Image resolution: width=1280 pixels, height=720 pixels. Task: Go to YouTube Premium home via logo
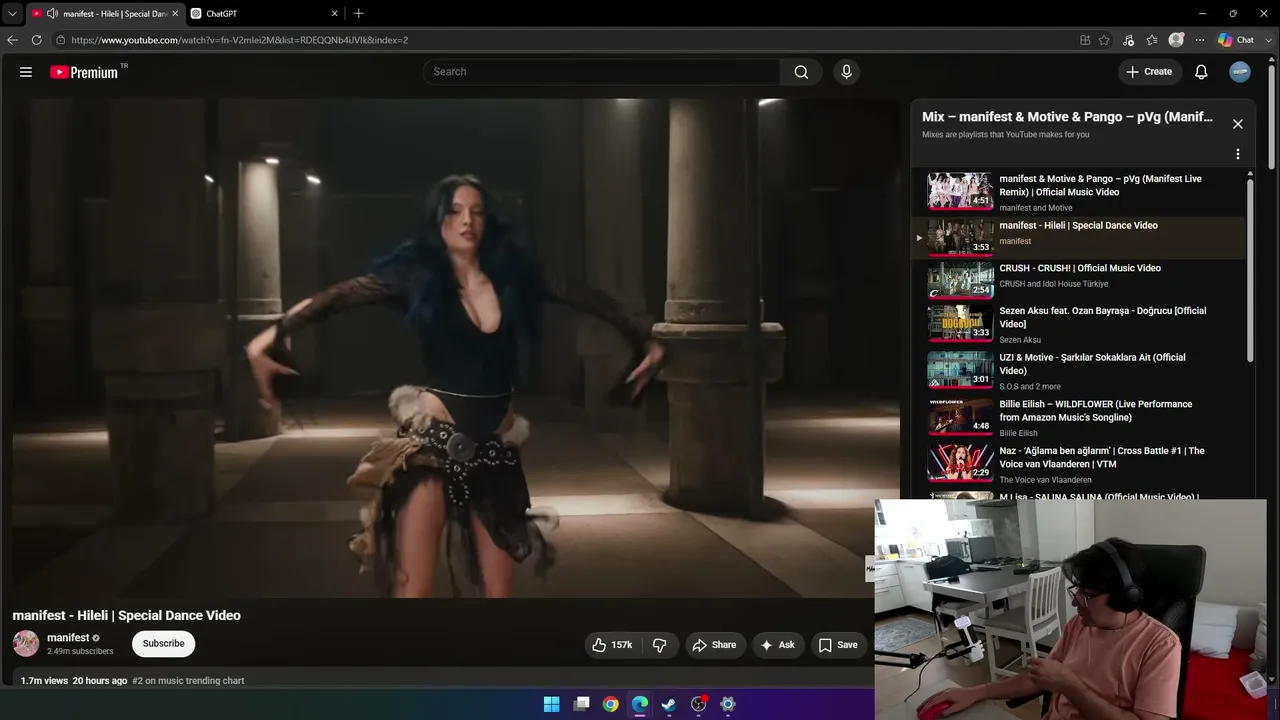coord(84,72)
